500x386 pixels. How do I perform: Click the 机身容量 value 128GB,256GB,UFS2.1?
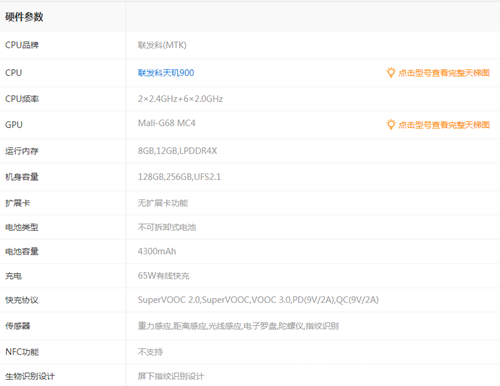pos(179,177)
